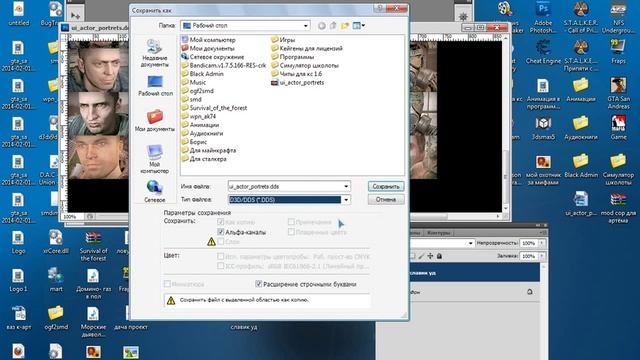Toggle the Как копию checkbox
640x360 pixels.
coord(221,222)
